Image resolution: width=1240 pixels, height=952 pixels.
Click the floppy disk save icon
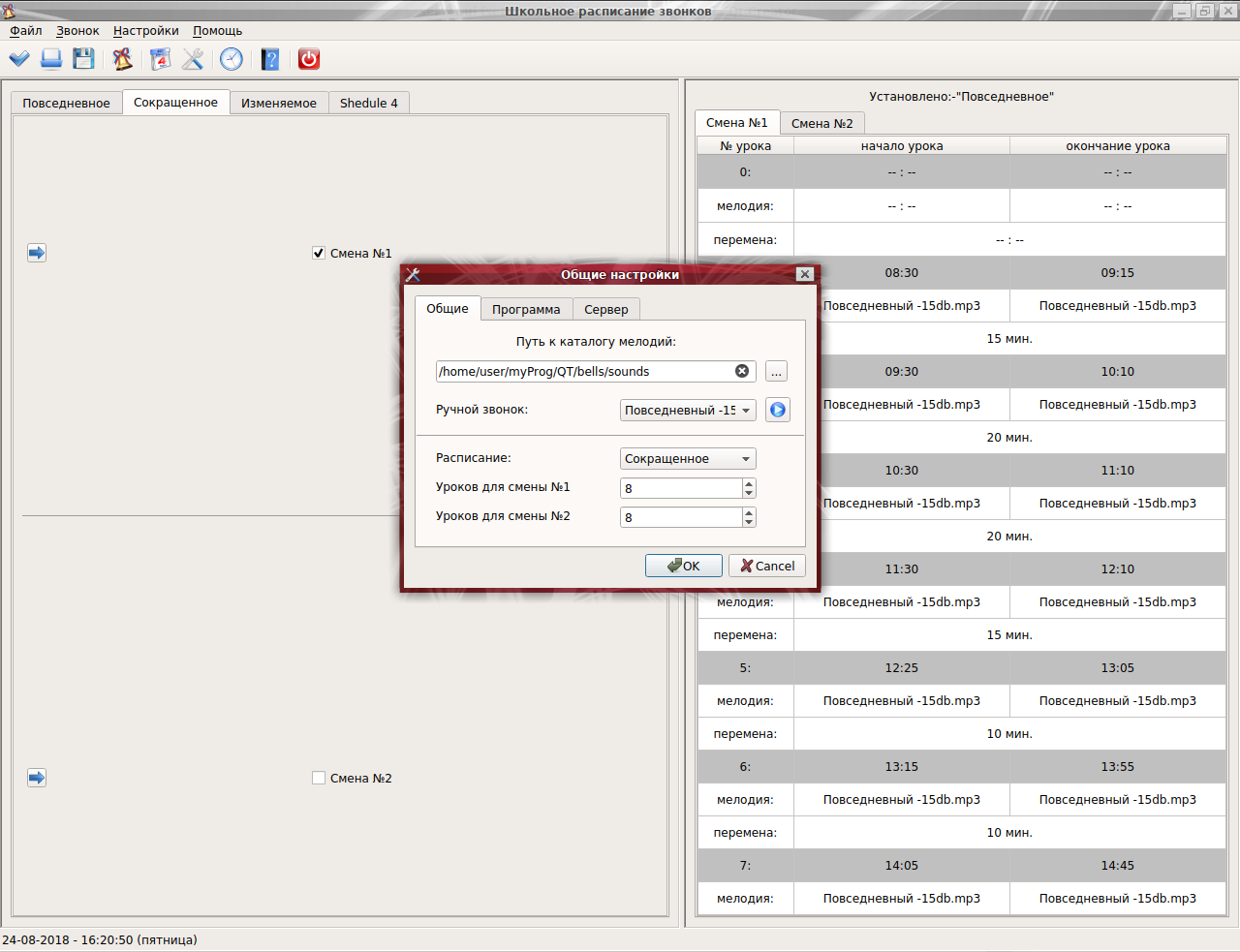(x=84, y=59)
